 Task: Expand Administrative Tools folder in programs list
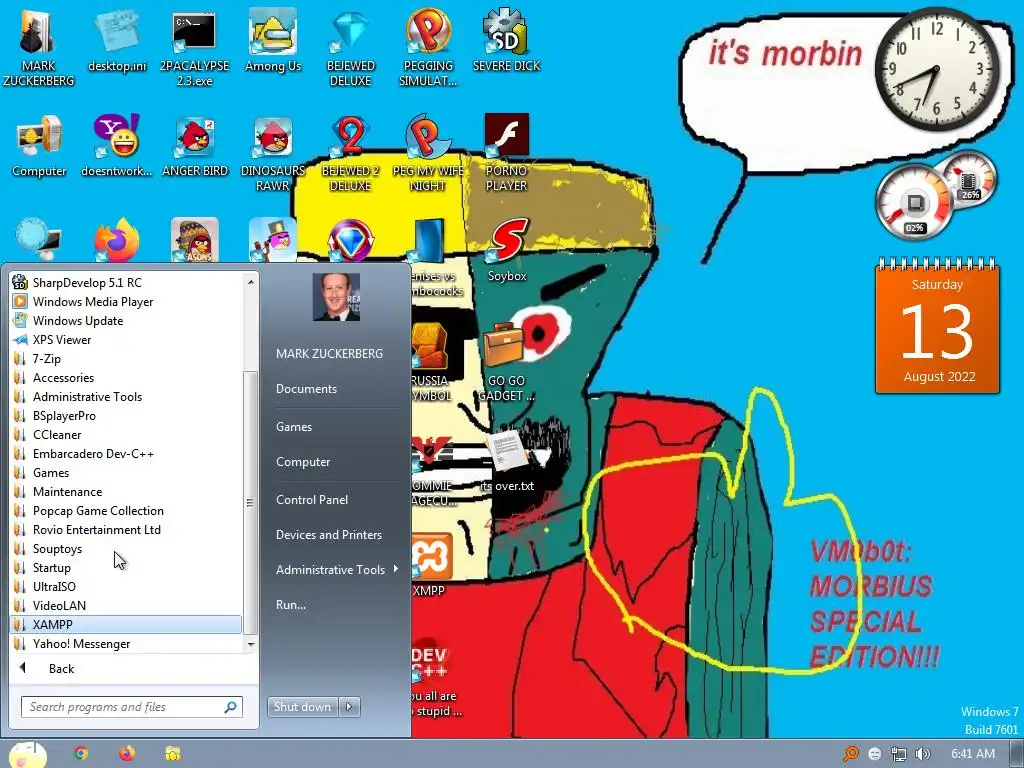[125, 396]
